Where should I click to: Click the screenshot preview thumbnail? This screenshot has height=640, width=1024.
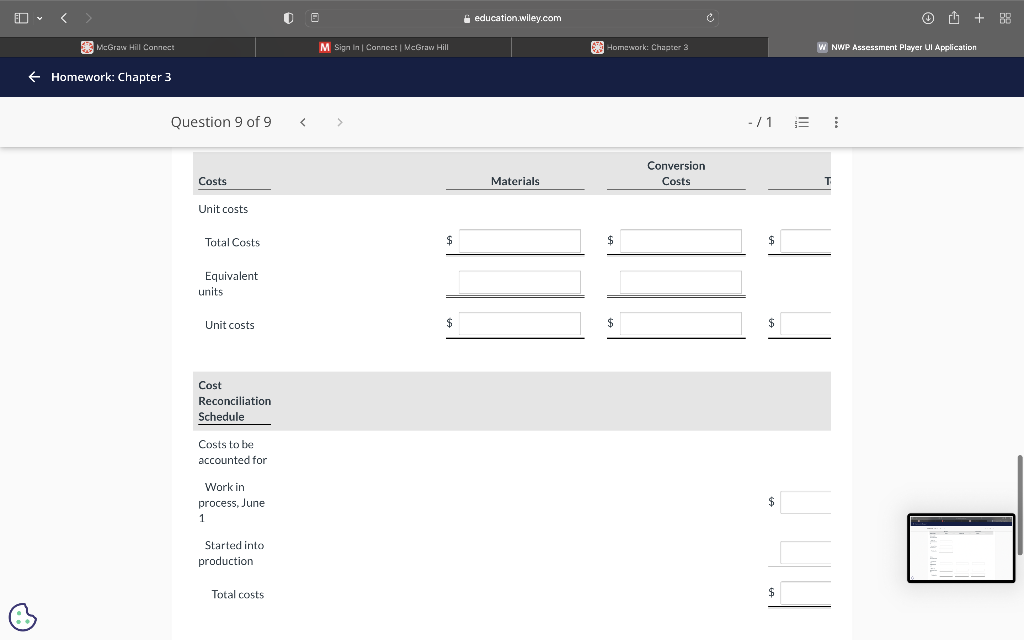[x=961, y=548]
